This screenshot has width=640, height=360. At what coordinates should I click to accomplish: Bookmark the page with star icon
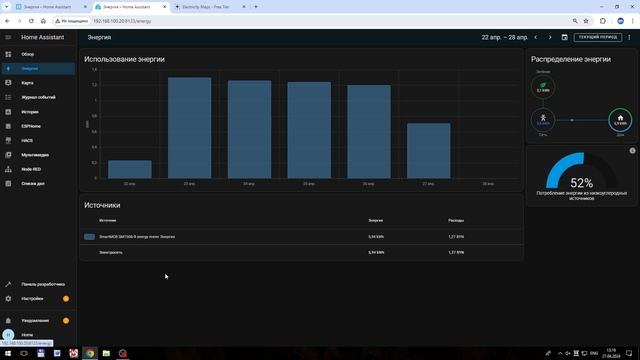click(x=586, y=21)
